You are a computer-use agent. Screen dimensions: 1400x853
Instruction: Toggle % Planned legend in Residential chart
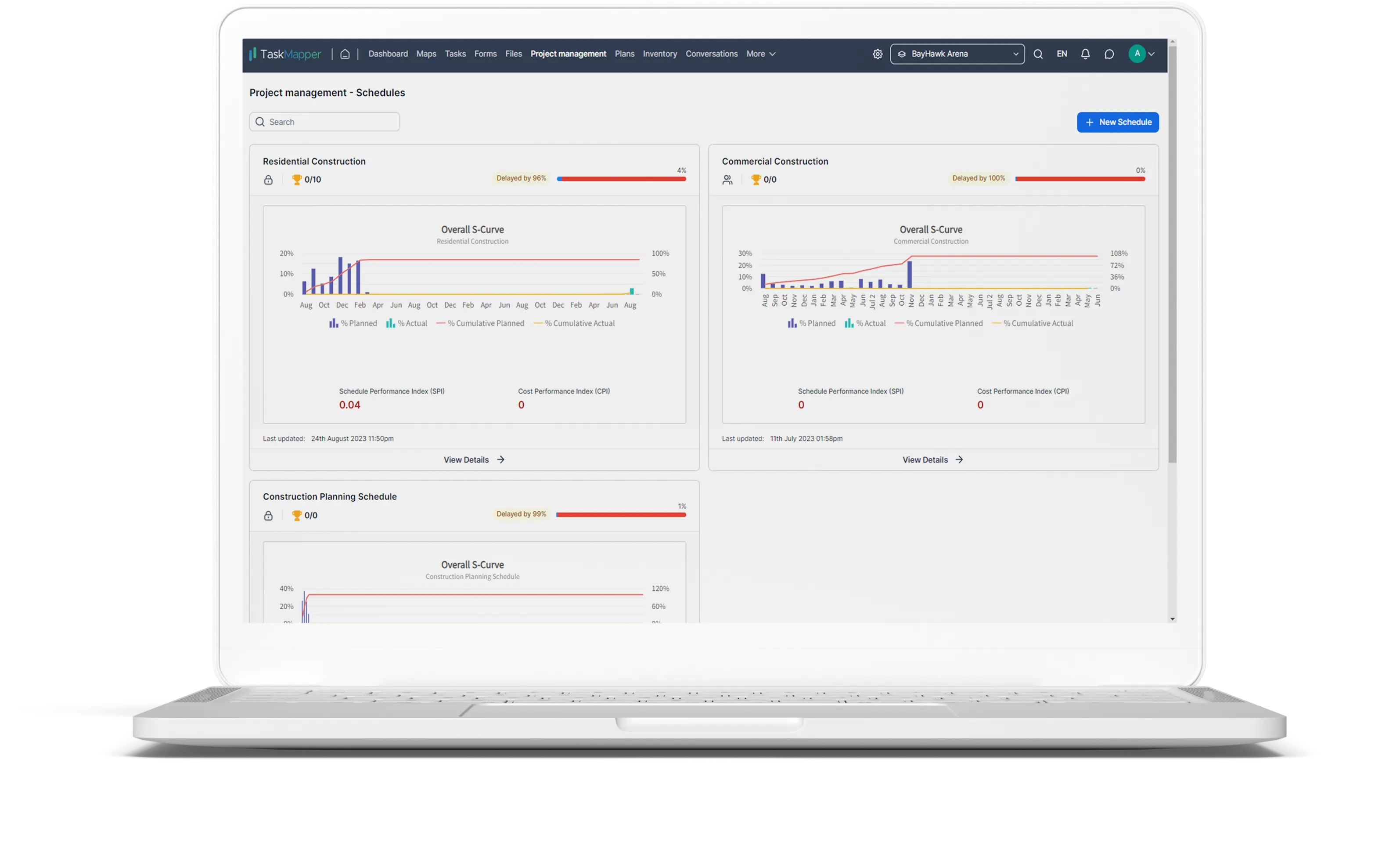click(353, 323)
